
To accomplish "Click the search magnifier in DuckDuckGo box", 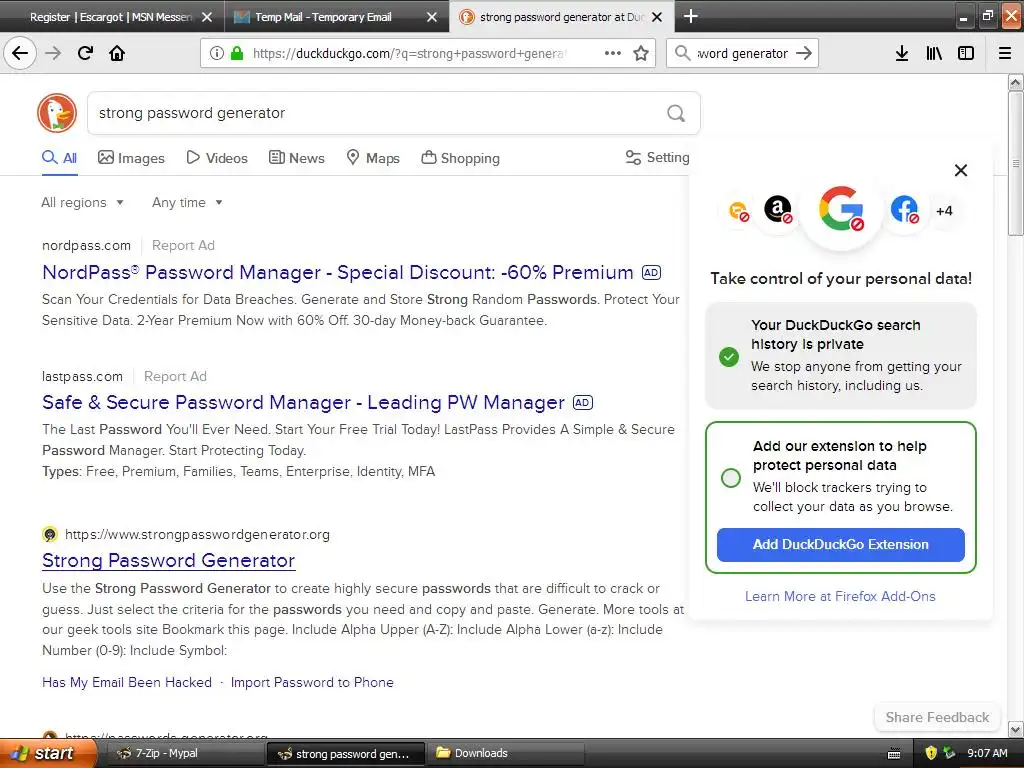I will pyautogui.click(x=676, y=113).
